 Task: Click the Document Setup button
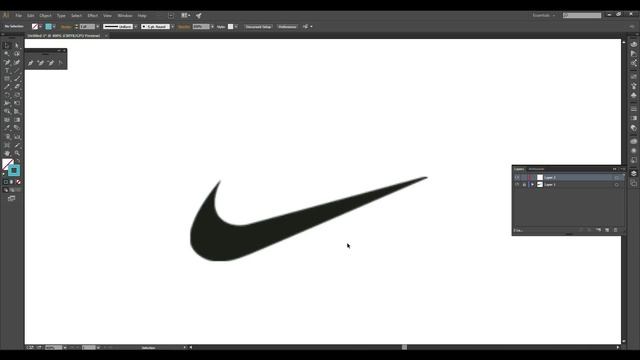258,27
